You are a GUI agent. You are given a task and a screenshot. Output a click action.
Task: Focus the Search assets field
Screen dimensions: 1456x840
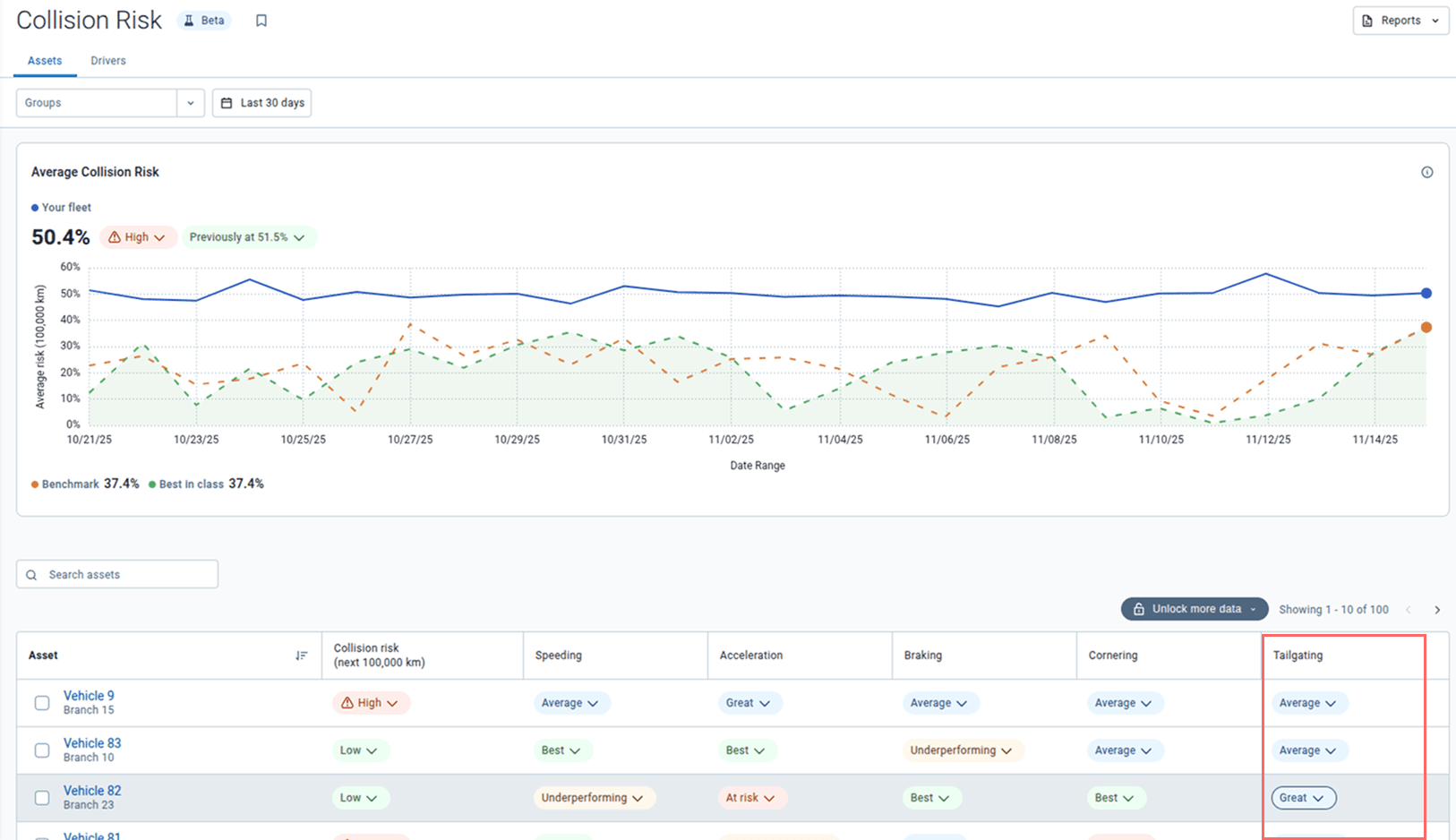[125, 575]
